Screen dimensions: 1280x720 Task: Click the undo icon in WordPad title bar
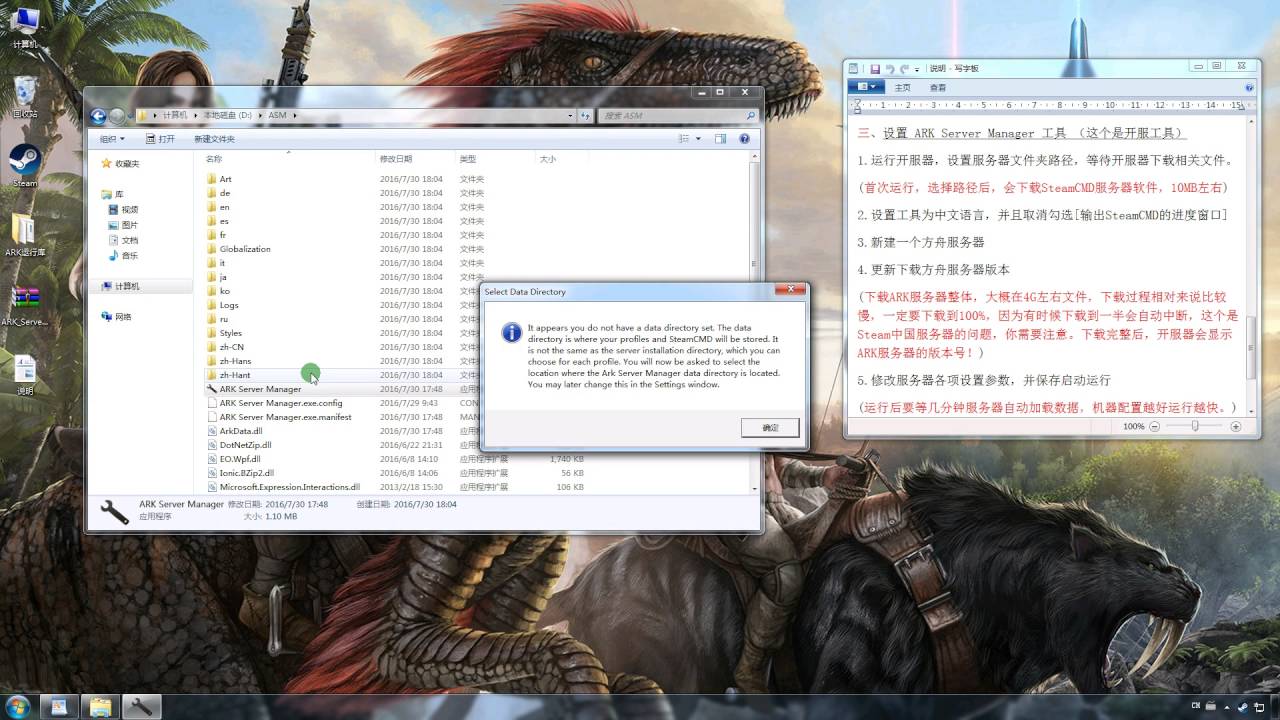click(x=890, y=68)
